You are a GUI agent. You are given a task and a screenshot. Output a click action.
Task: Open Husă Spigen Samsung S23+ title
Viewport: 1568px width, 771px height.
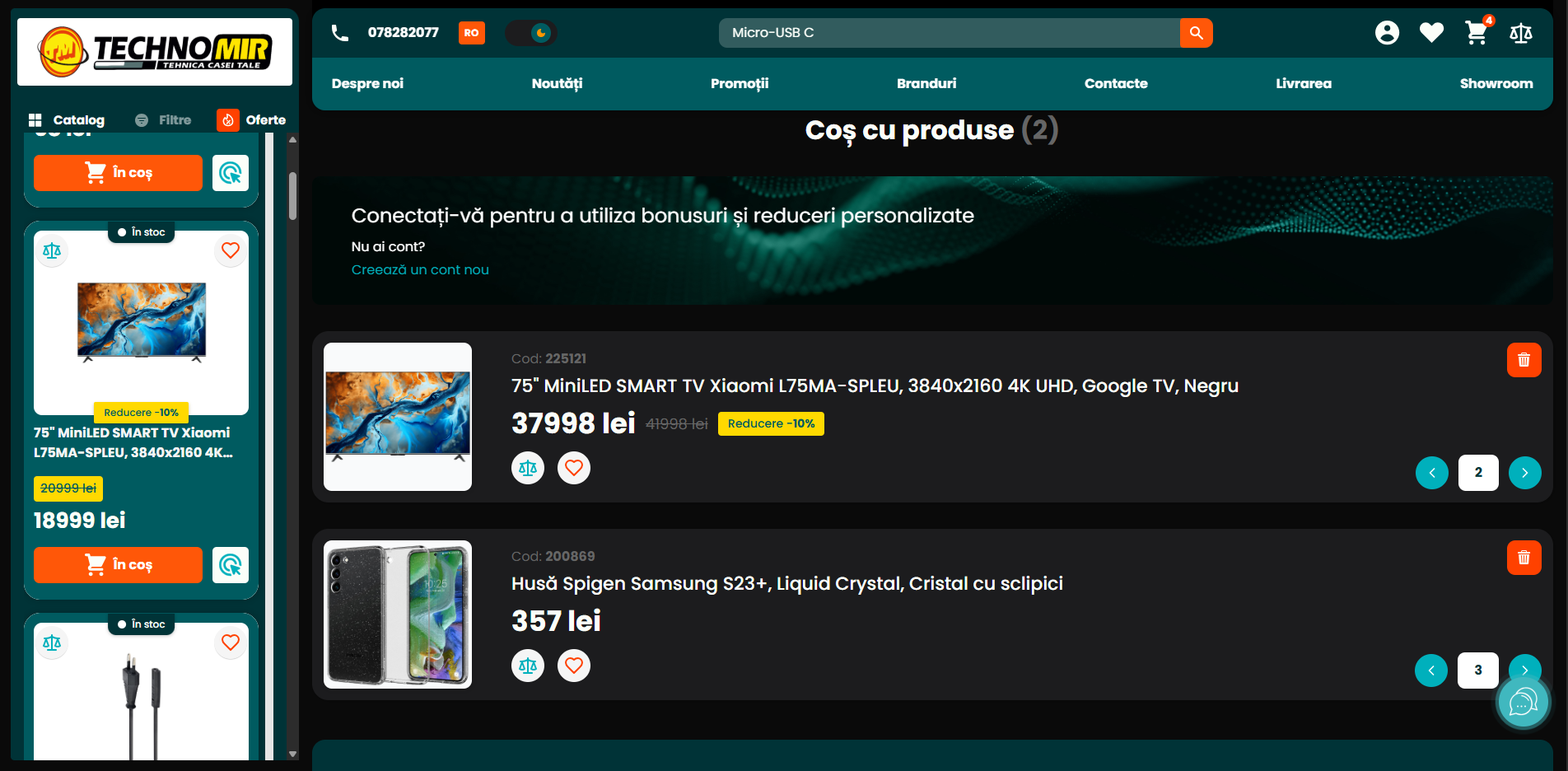(x=787, y=584)
